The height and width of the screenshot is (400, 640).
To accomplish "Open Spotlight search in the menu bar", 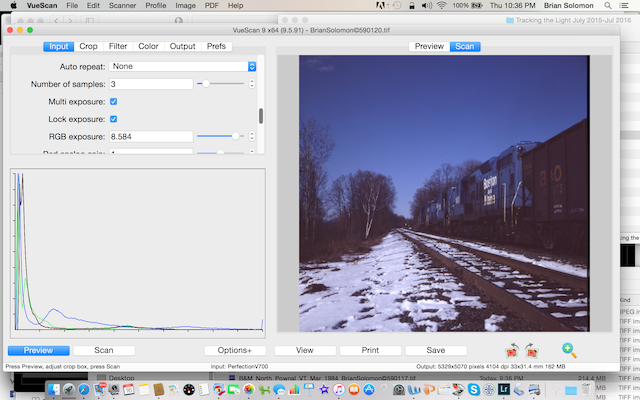I will coord(608,5).
